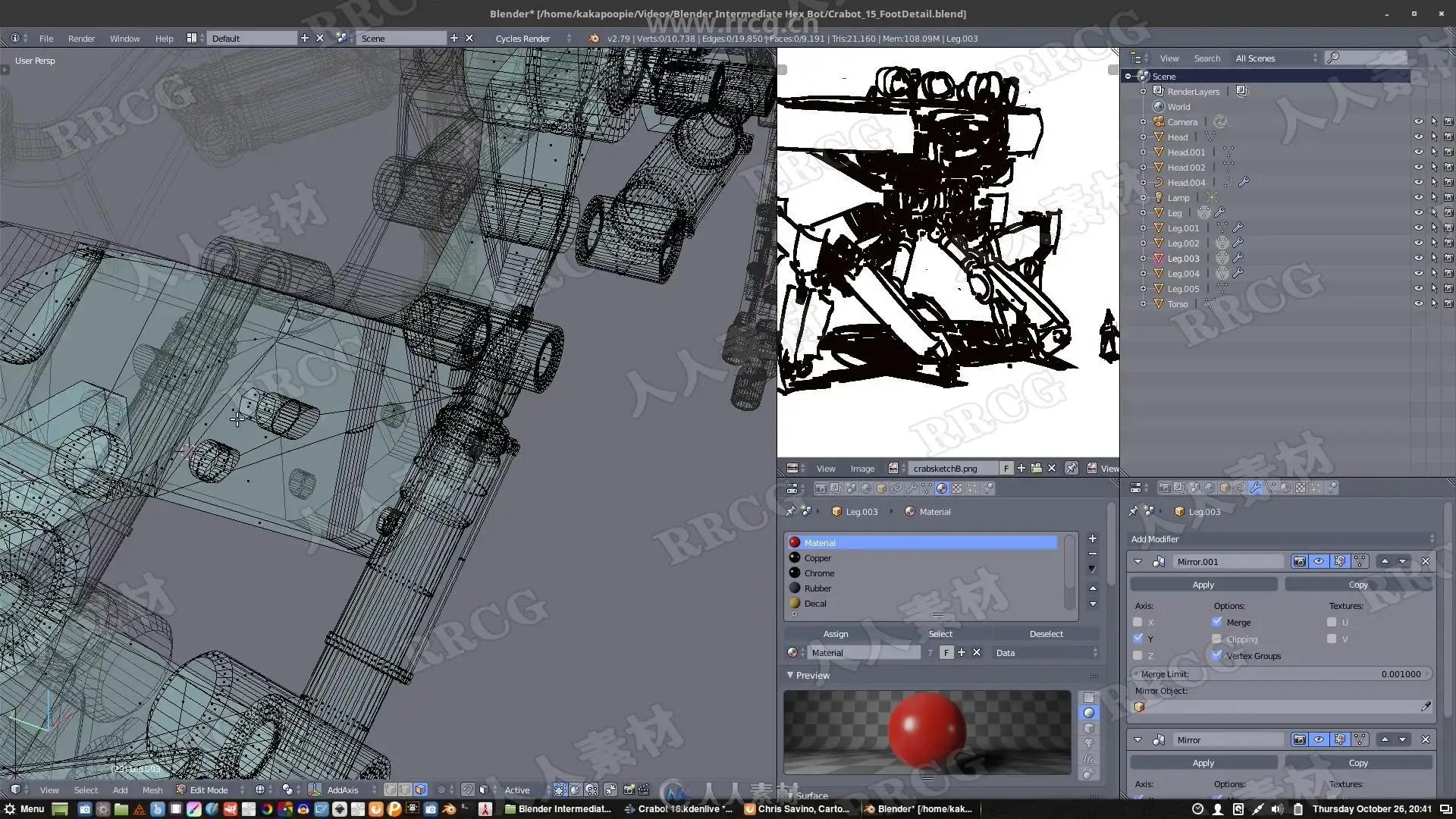
Task: Disable Merge option in Mirror.001
Action: pos(1217,623)
